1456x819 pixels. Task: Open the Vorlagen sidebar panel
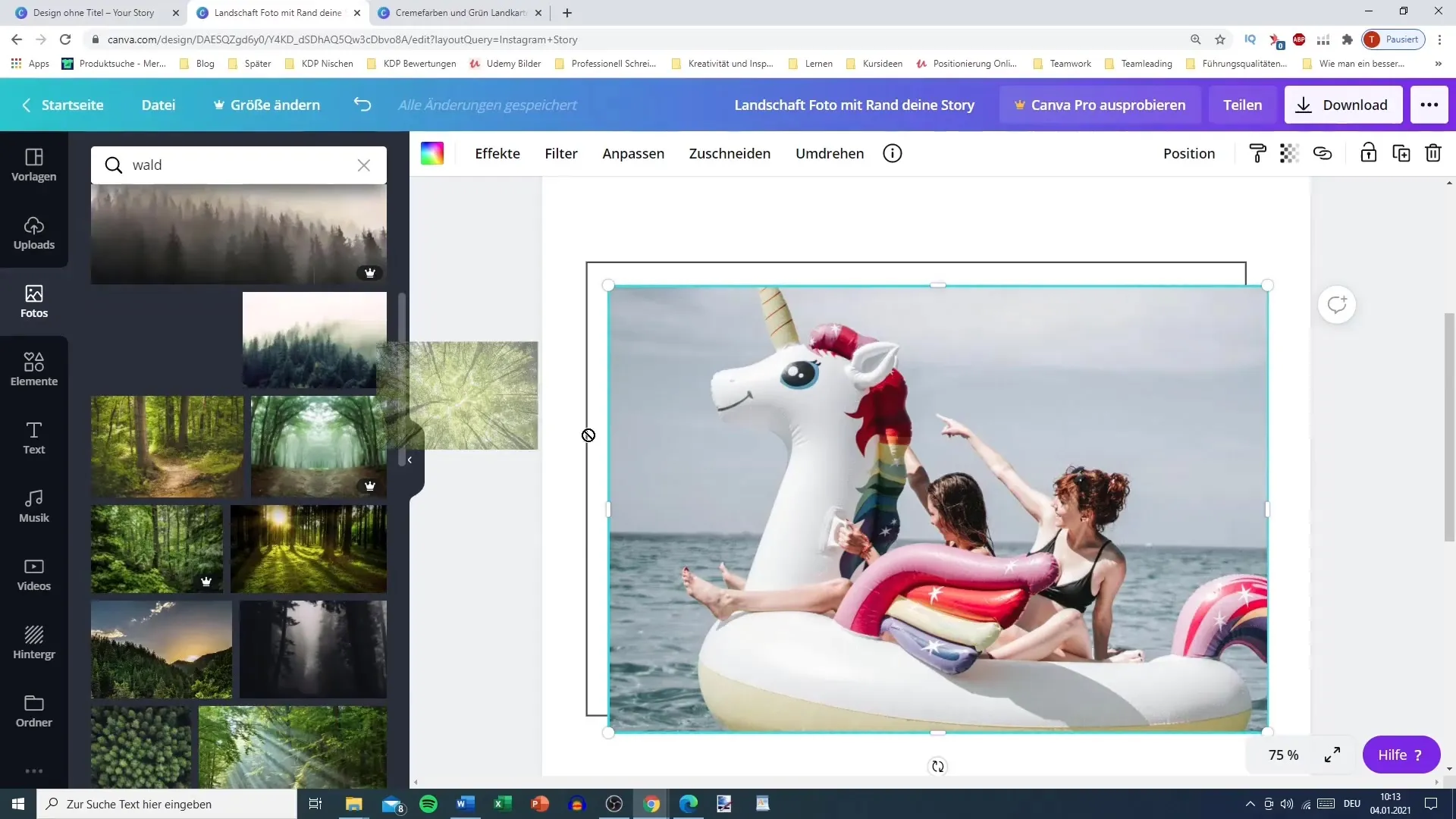tap(33, 165)
